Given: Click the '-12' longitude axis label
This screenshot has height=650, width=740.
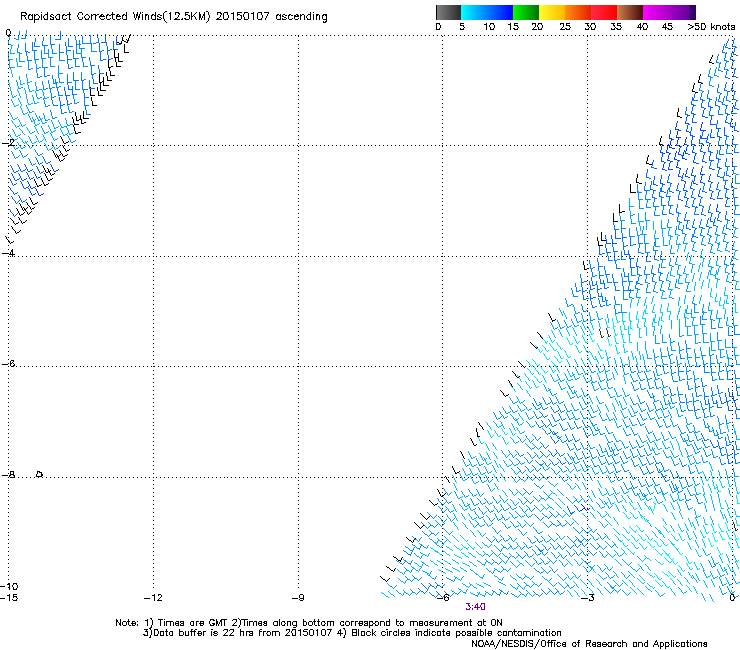Looking at the screenshot, I should (153, 598).
